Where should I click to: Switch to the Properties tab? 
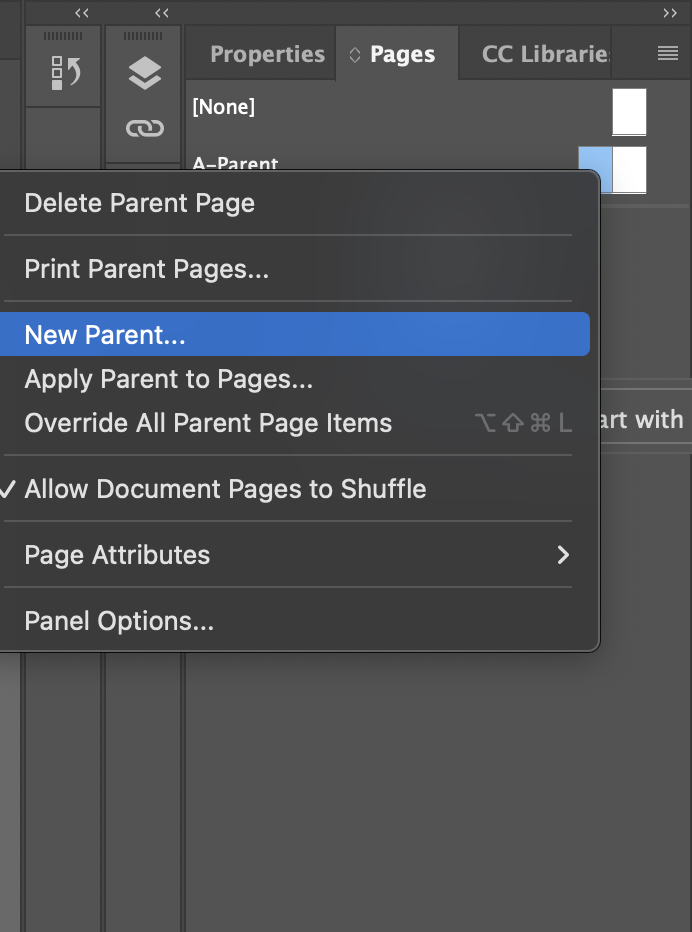[268, 54]
